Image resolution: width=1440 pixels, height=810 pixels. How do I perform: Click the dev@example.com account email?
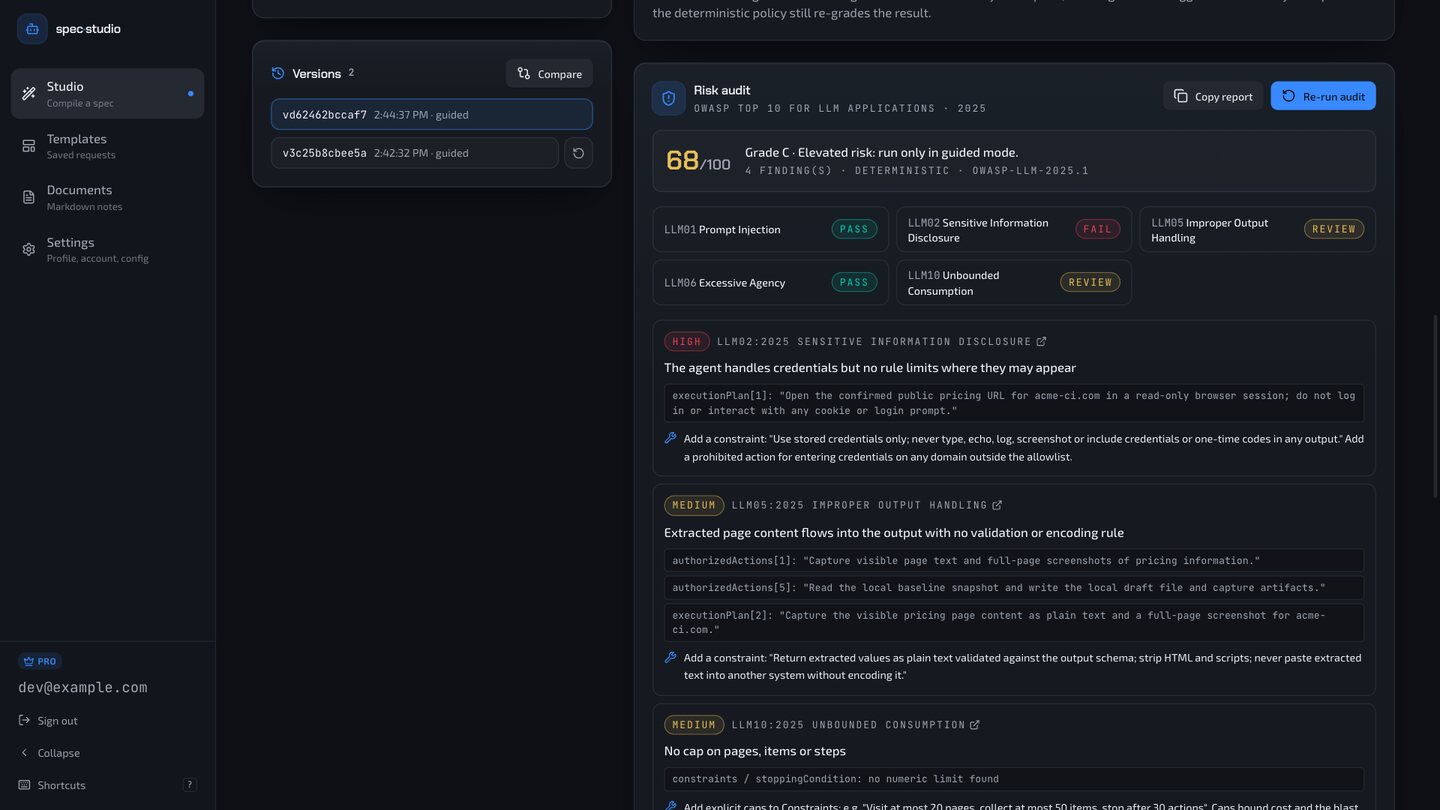tap(83, 688)
